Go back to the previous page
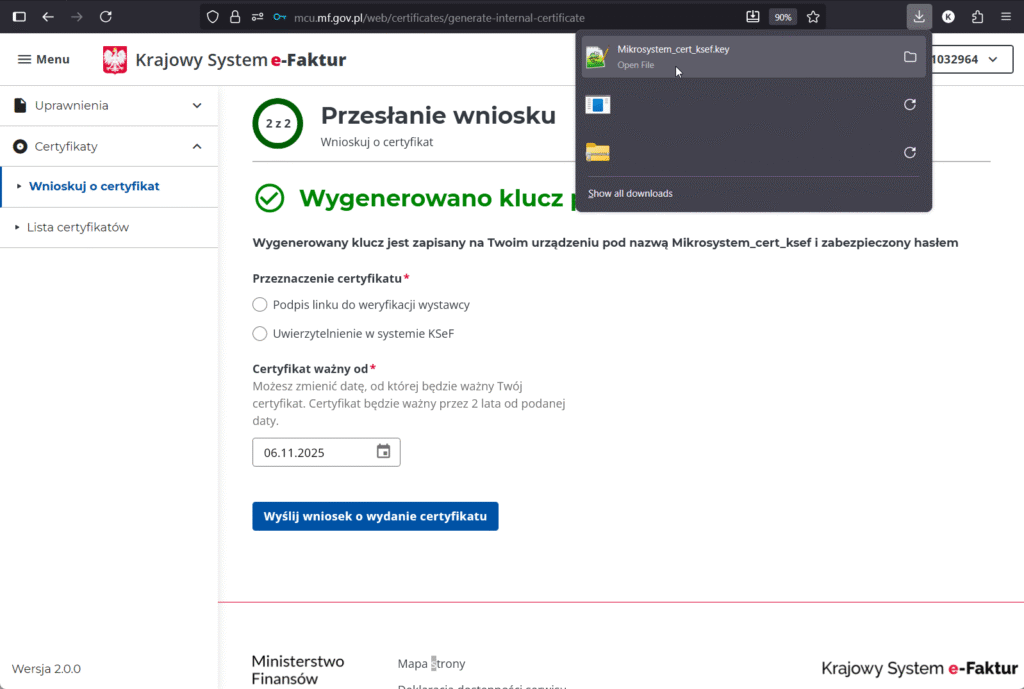The width and height of the screenshot is (1024, 689). (x=48, y=17)
